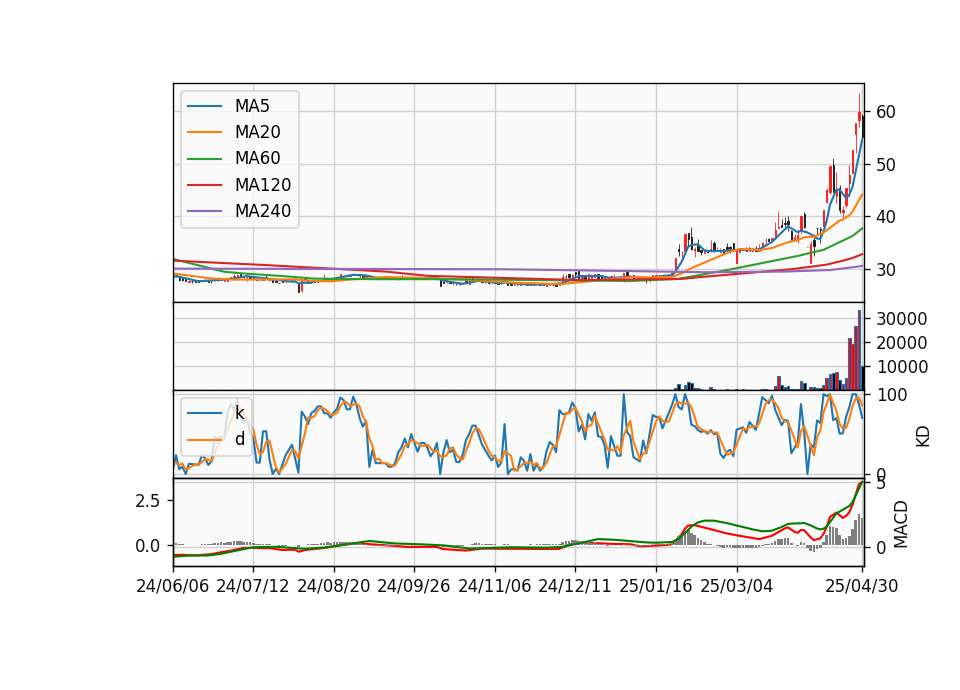Click the blue MA5 legend line sample
The width and height of the screenshot is (960, 690).
click(x=204, y=107)
